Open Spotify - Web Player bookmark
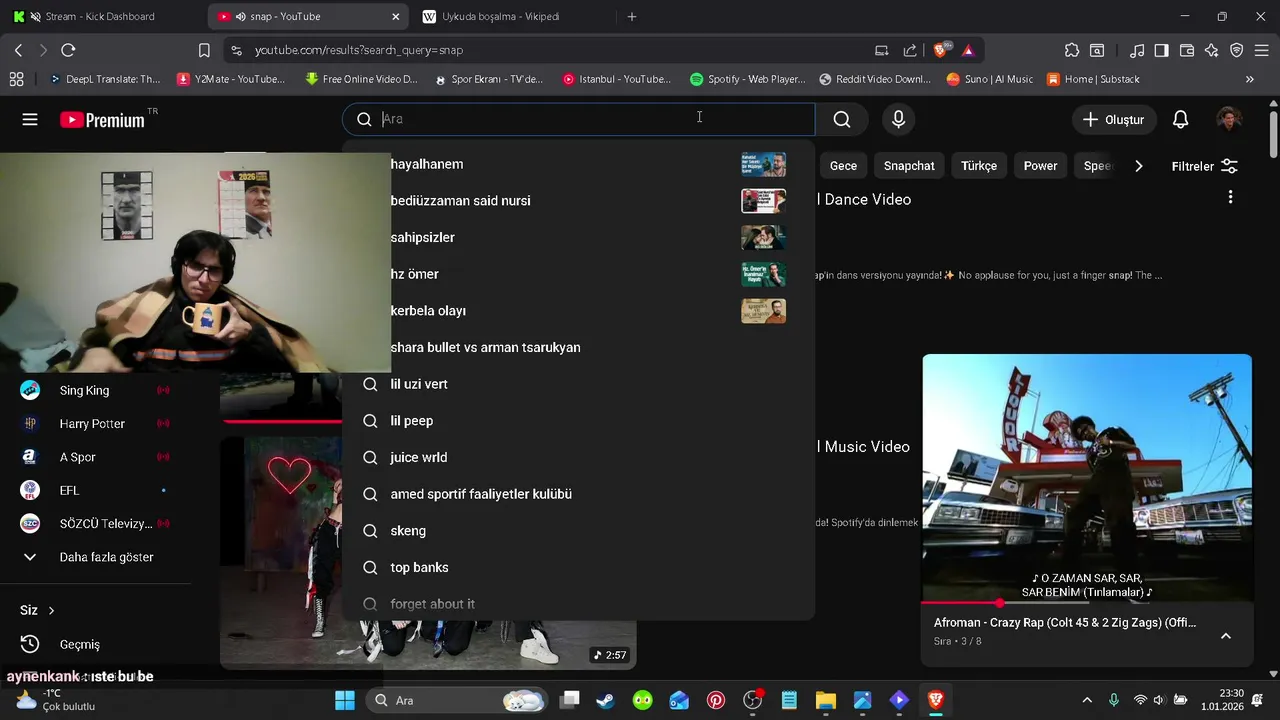Screen dimensions: 1280x720 click(748, 79)
